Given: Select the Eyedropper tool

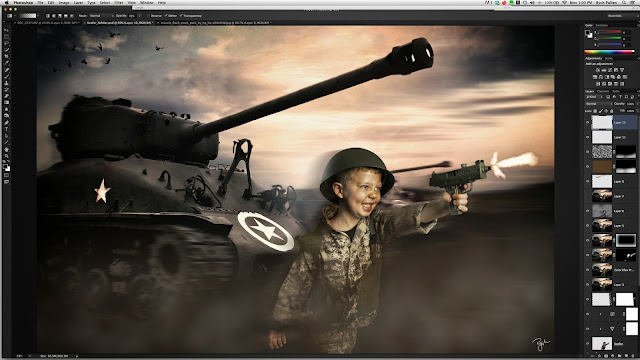Looking at the screenshot, I should (x=6, y=62).
